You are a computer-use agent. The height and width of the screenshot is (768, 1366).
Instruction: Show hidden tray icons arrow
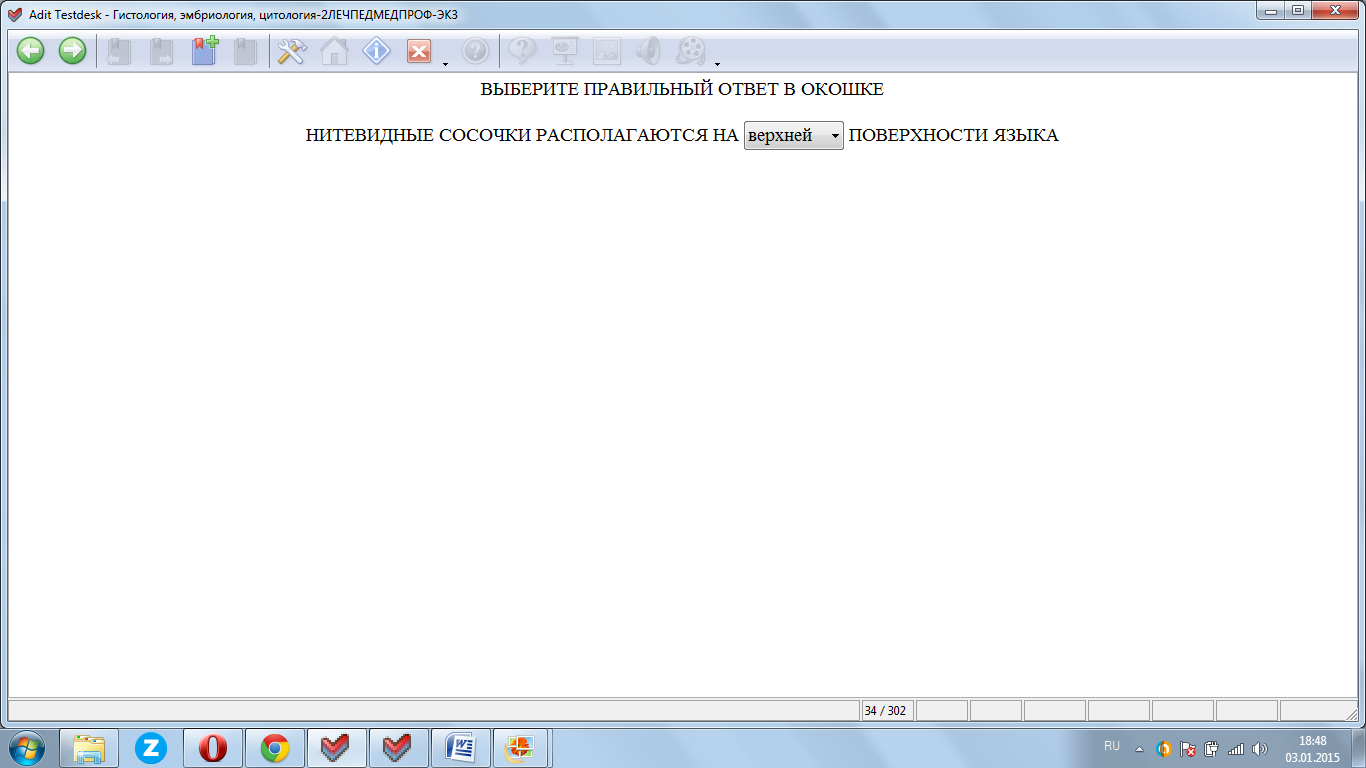pyautogui.click(x=1139, y=748)
